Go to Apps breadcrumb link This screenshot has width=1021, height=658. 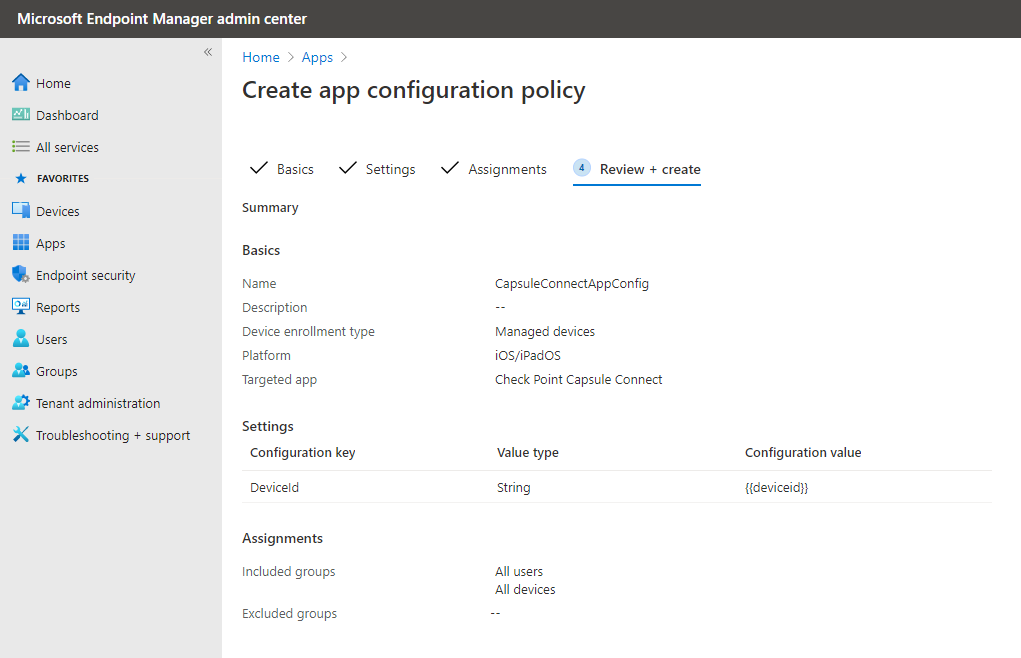pos(317,57)
